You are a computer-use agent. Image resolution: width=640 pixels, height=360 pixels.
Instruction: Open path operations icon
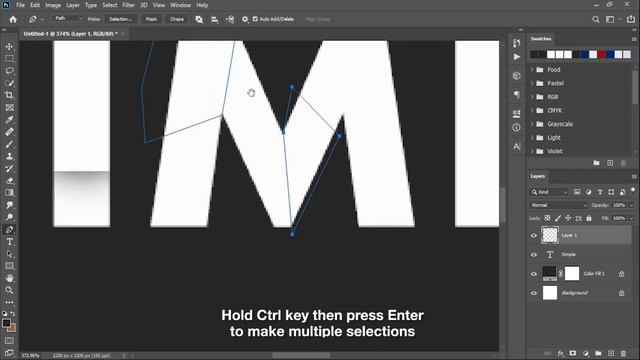click(x=199, y=19)
